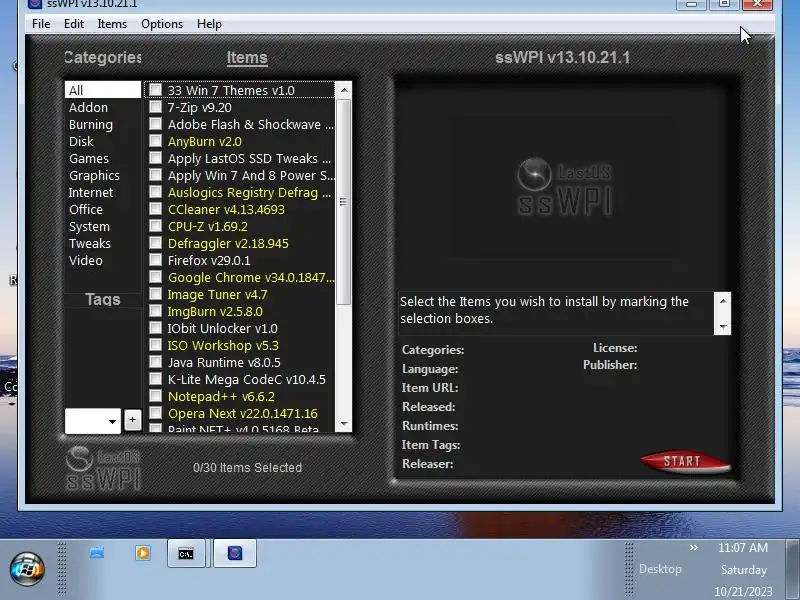The image size is (800, 600).
Task: Click the Defraggler v2.18.945 item
Action: (228, 243)
